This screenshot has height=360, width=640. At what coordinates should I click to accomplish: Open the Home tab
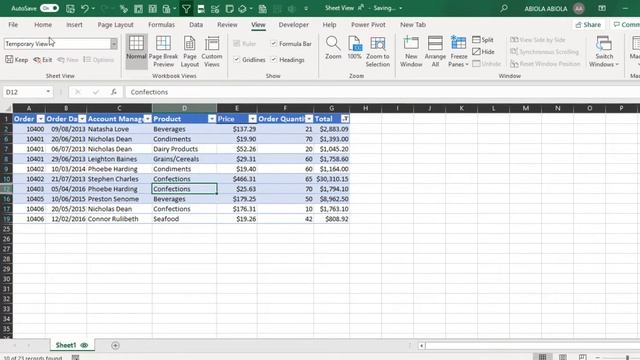43,24
